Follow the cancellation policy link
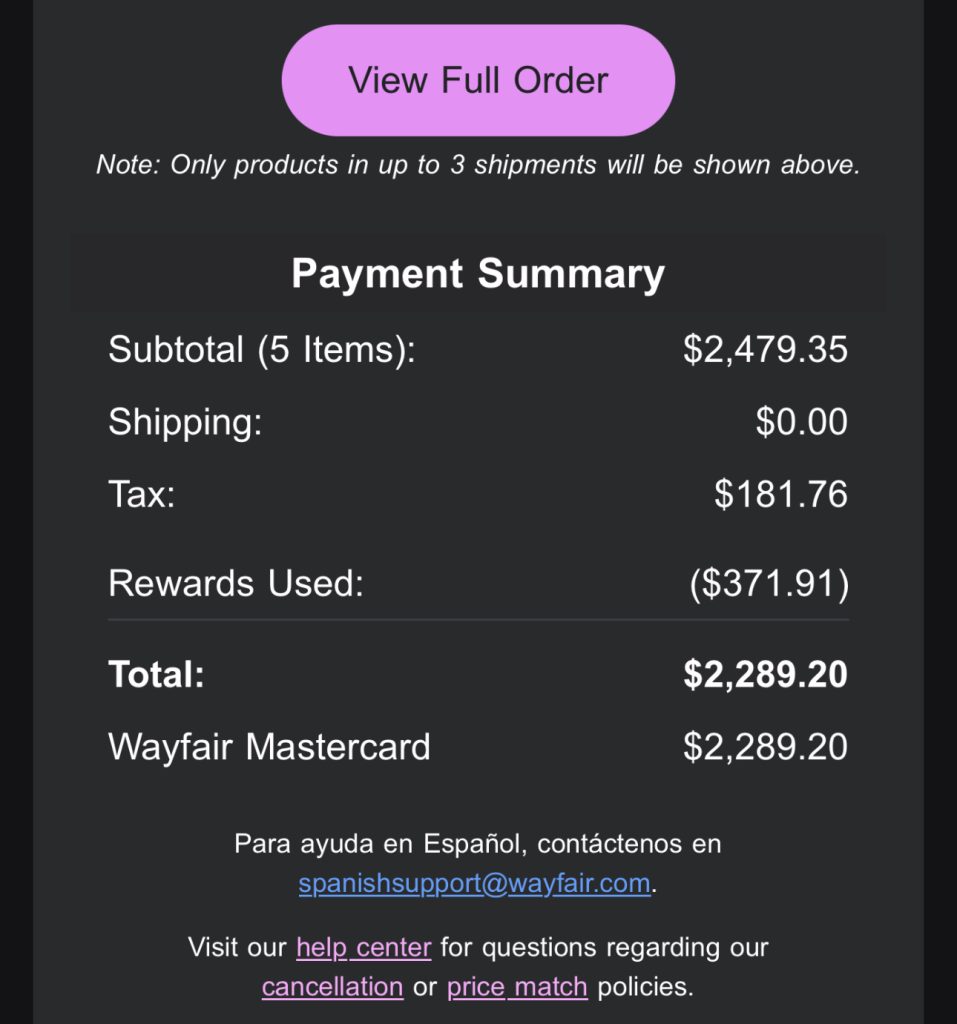The image size is (957, 1024). coord(332,987)
